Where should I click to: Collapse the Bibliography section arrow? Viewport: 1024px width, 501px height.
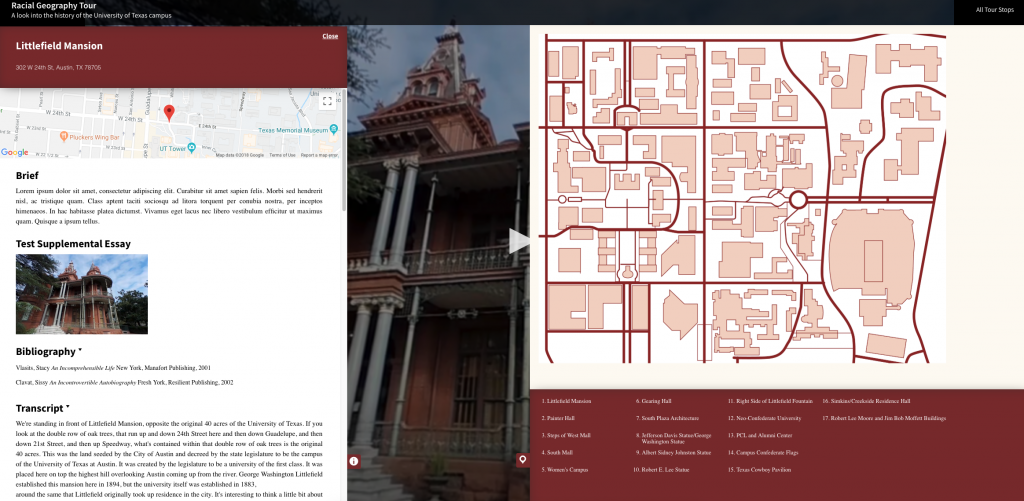80,350
